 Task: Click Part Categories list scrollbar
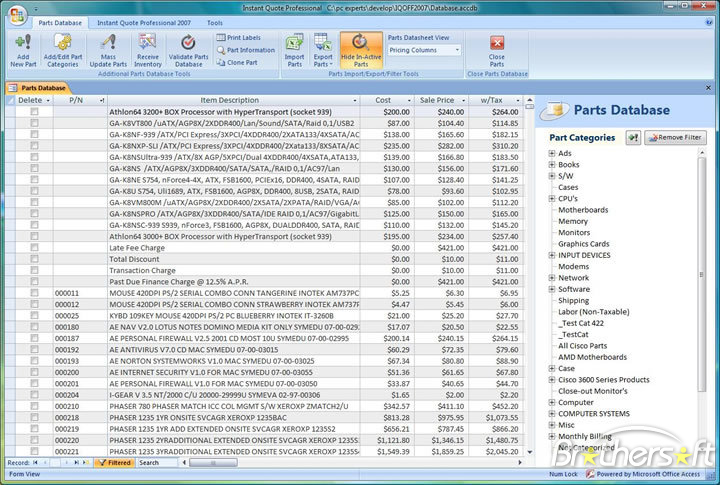(701, 274)
